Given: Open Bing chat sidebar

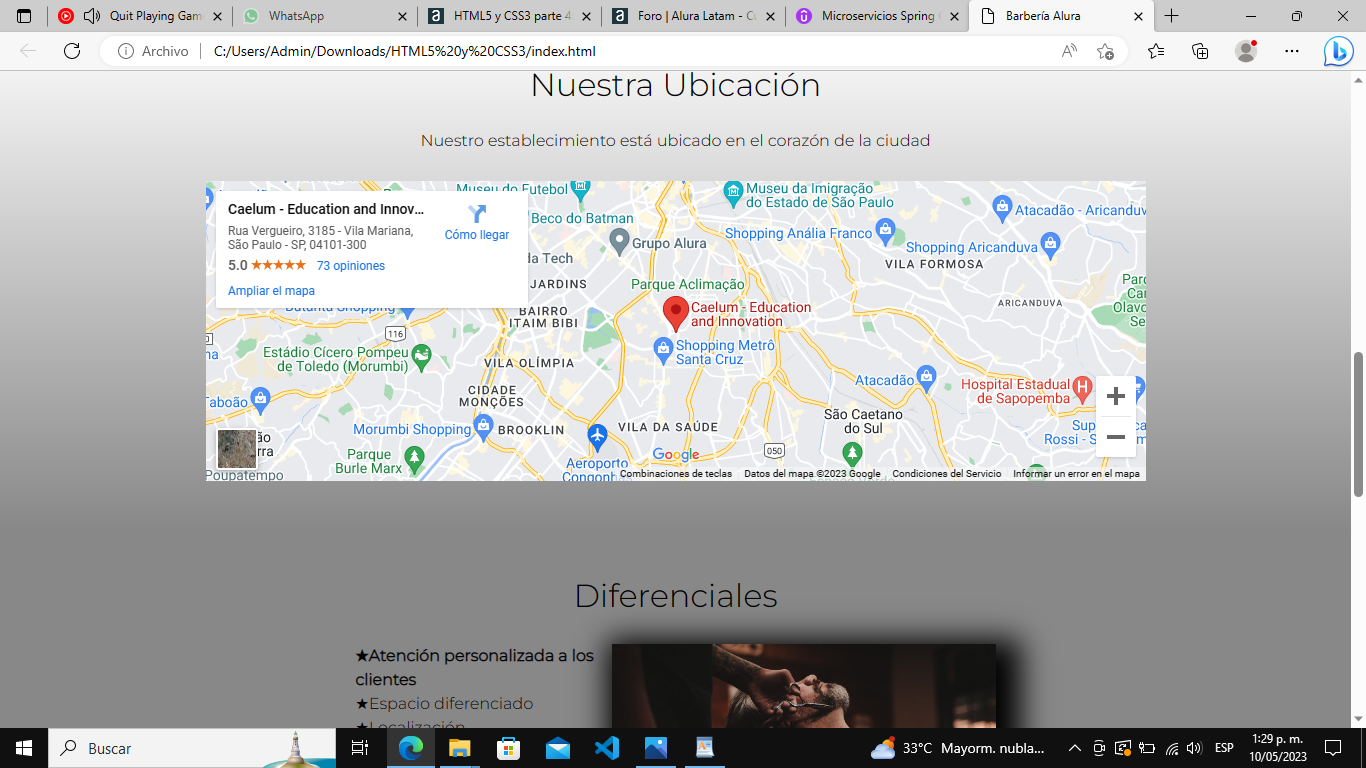Looking at the screenshot, I should [1338, 51].
